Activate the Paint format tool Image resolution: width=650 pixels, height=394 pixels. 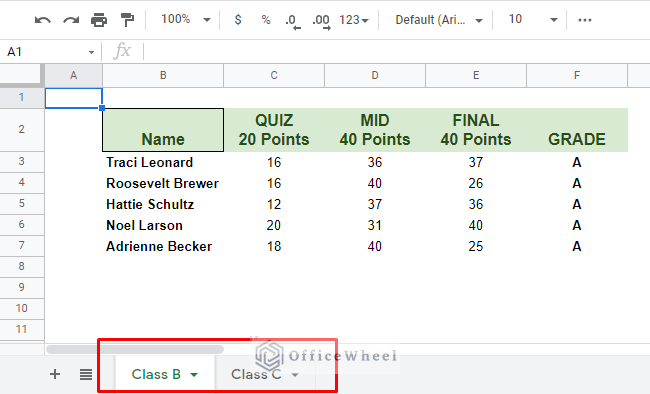click(x=127, y=19)
